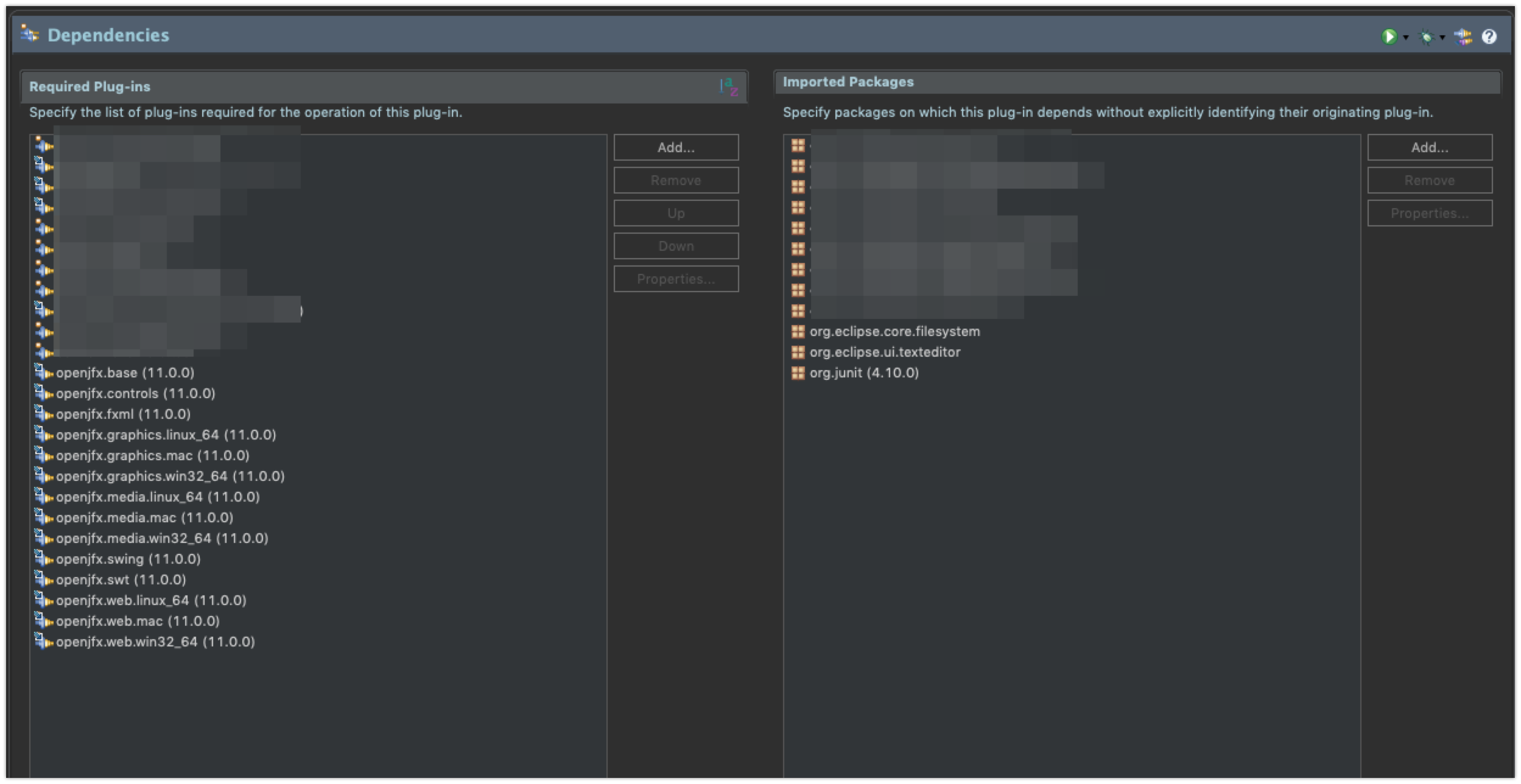Click Add button for Imported Packages
Screen dimensions: 1521x784
(1430, 147)
